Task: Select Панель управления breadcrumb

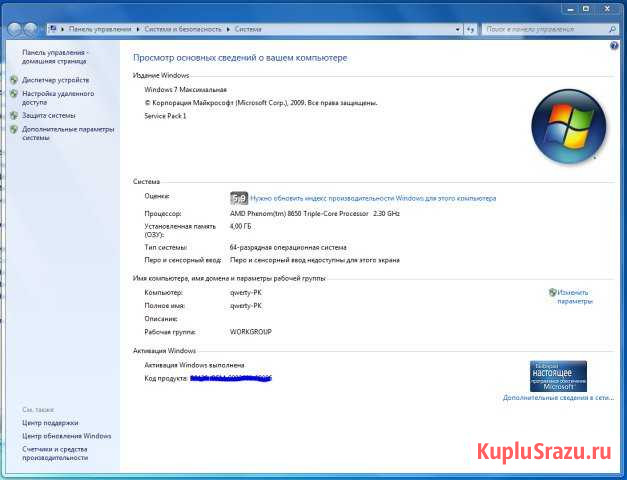Action: coord(100,29)
